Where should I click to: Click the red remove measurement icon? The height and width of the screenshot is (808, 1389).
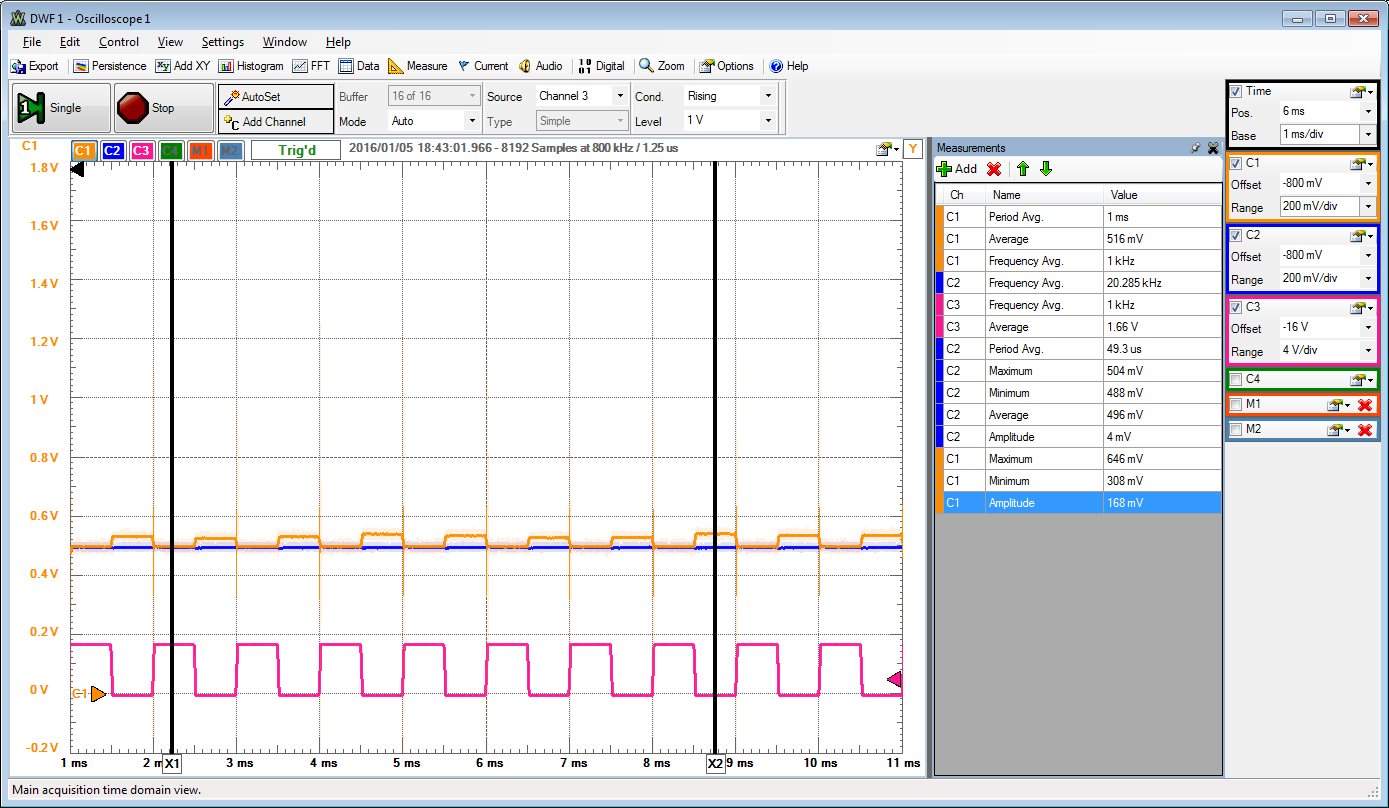pos(994,169)
